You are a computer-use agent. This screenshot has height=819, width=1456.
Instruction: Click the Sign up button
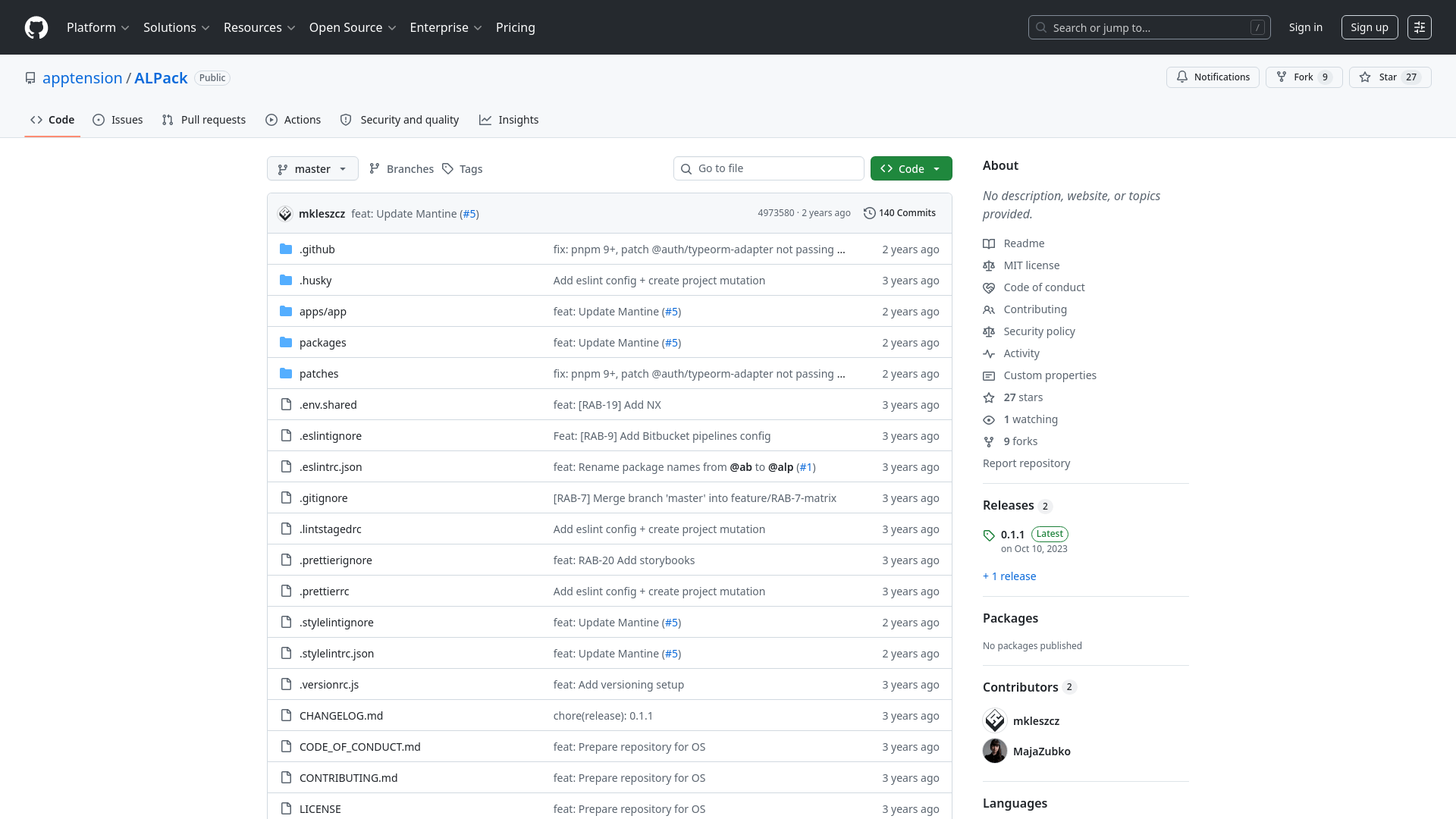tap(1370, 27)
